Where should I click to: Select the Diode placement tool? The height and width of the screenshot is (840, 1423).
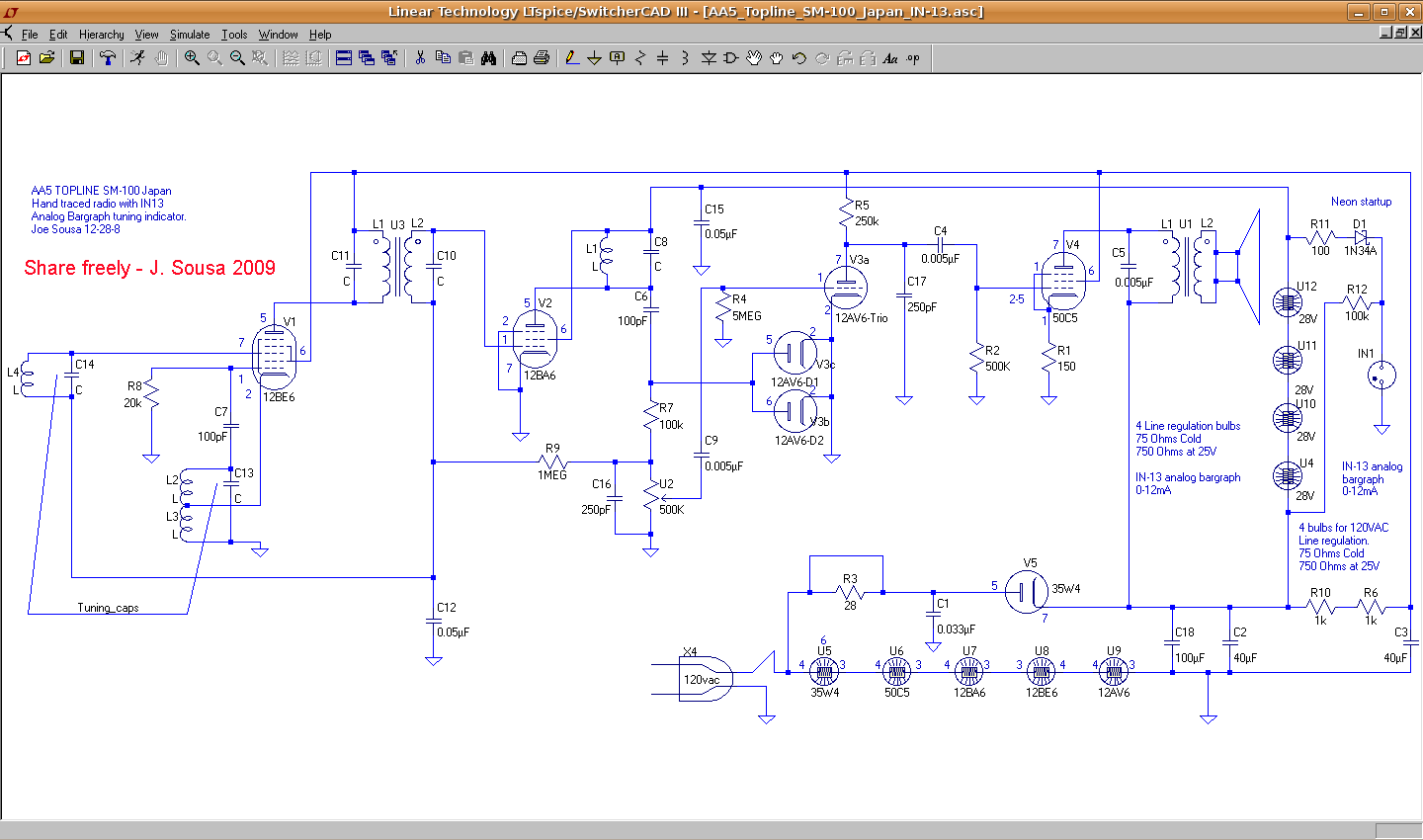click(x=709, y=58)
